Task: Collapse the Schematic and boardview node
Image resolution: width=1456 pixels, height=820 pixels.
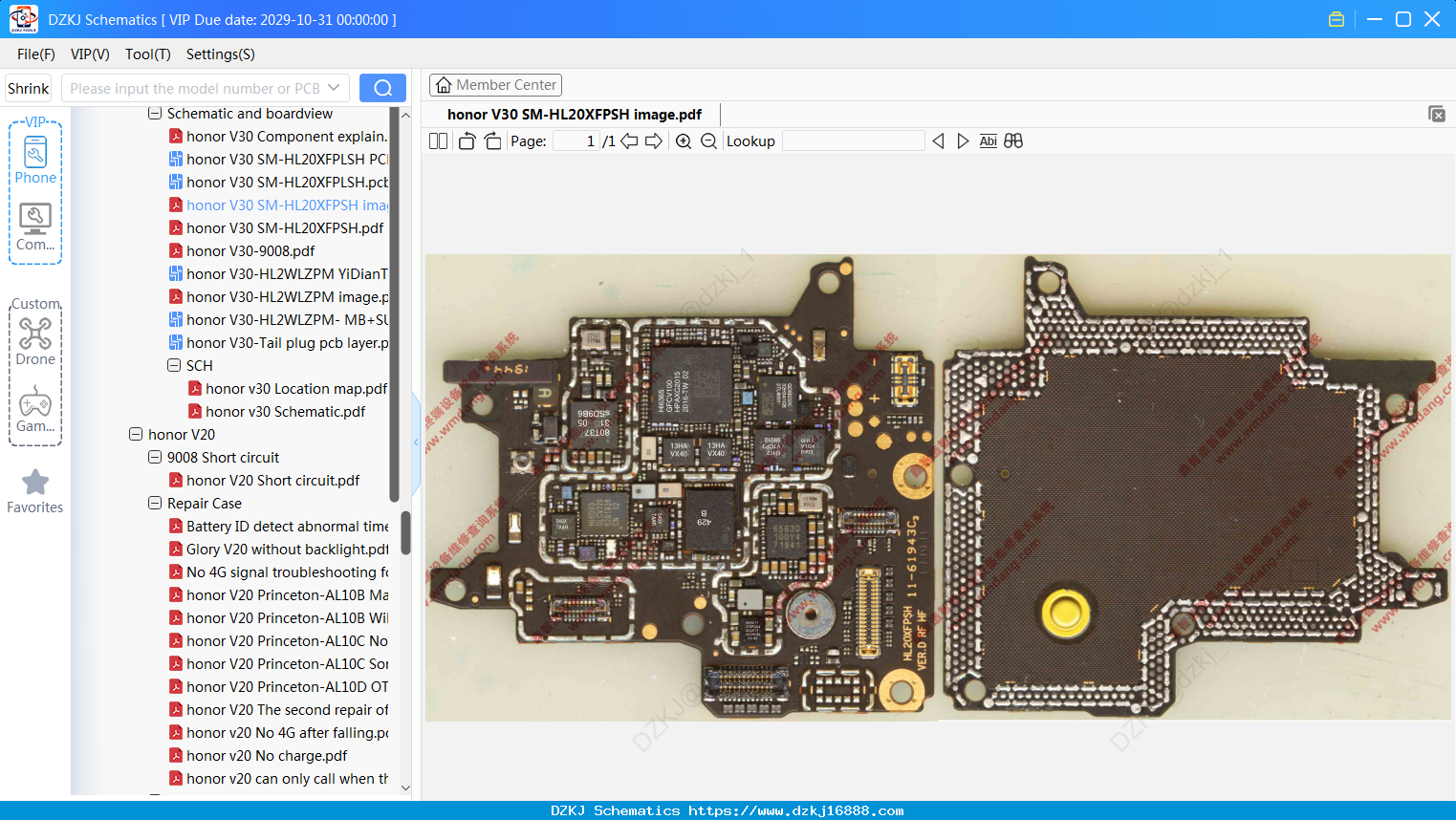Action: pyautogui.click(x=155, y=114)
